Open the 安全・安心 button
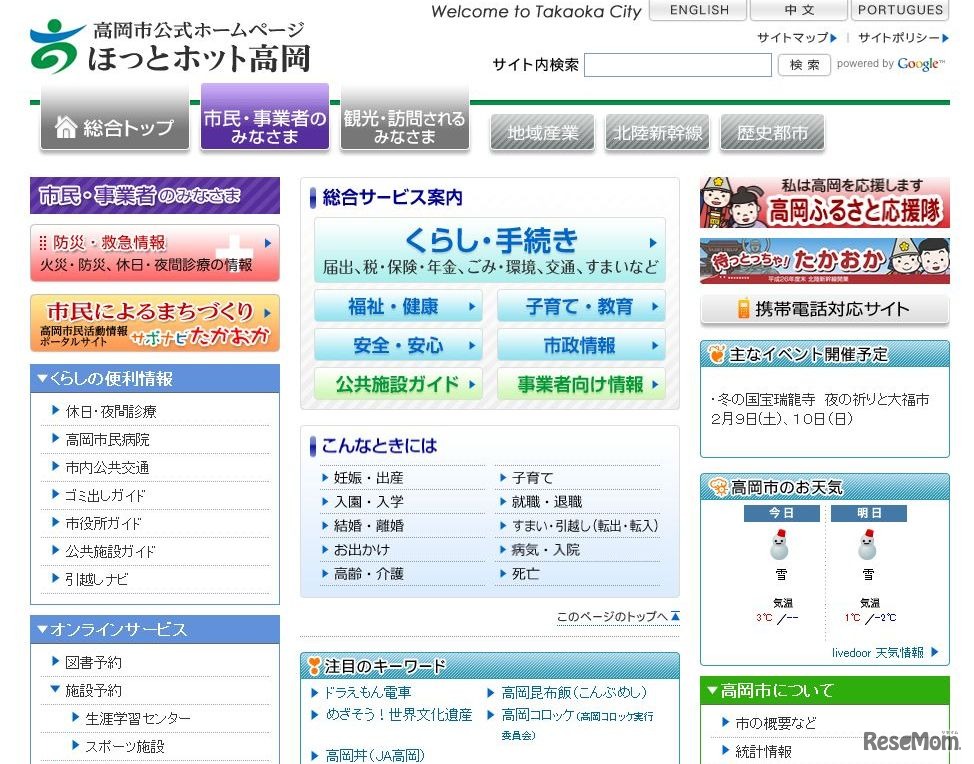Viewport: 974px width, 764px height. (x=398, y=345)
